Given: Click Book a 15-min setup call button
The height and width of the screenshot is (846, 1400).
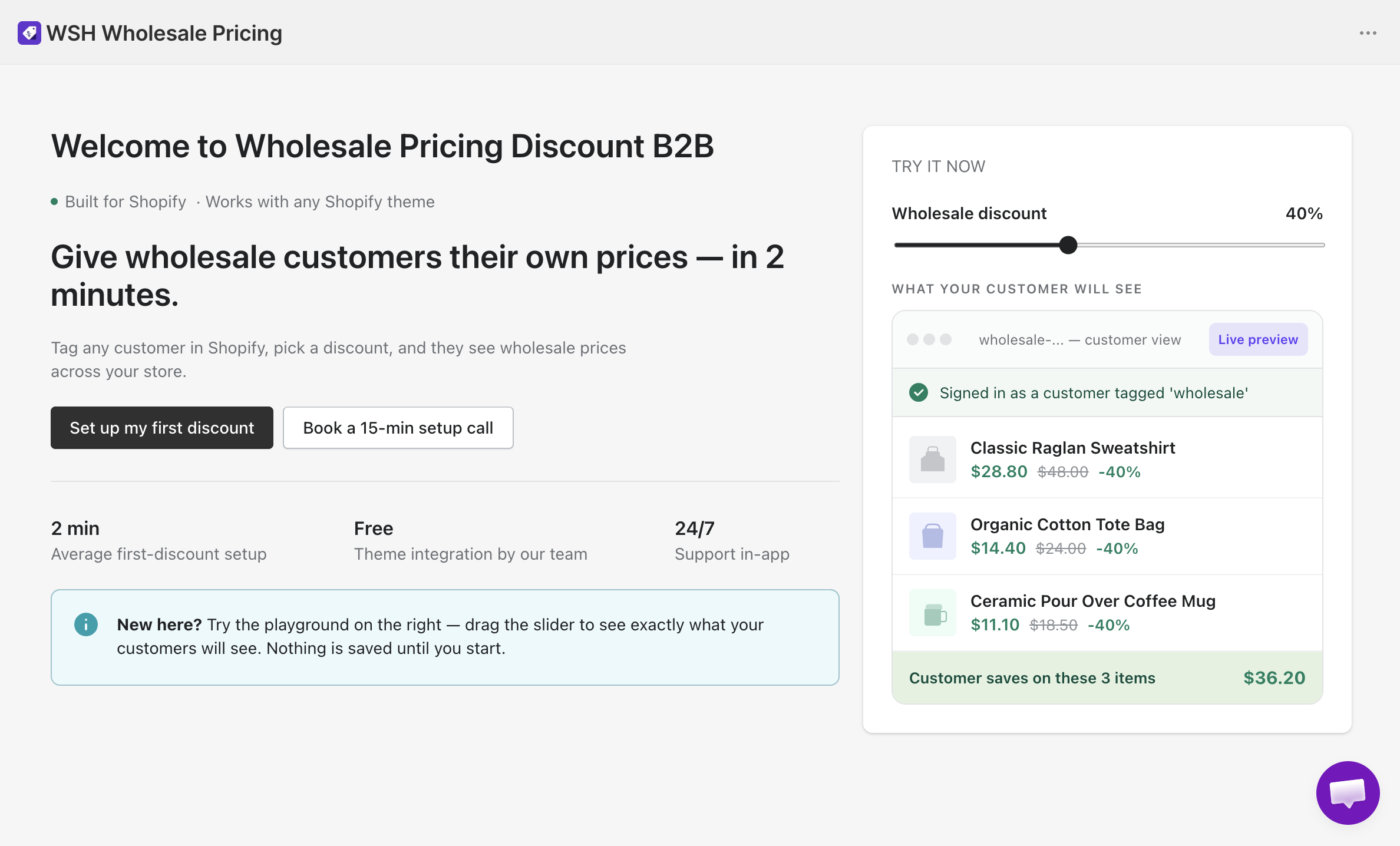Looking at the screenshot, I should tap(398, 428).
